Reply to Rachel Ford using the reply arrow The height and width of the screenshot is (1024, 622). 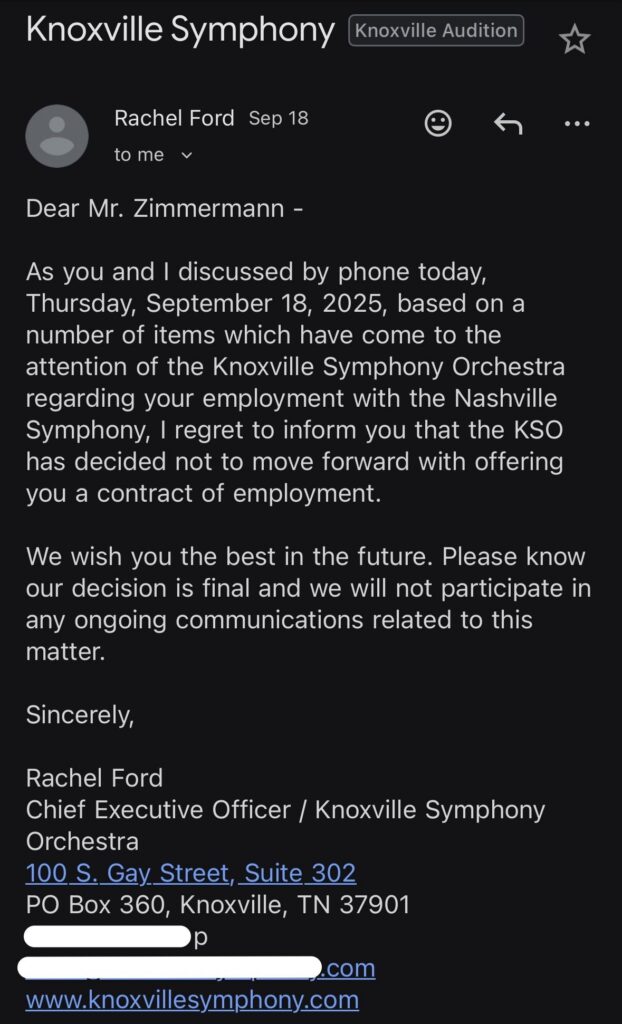point(507,123)
